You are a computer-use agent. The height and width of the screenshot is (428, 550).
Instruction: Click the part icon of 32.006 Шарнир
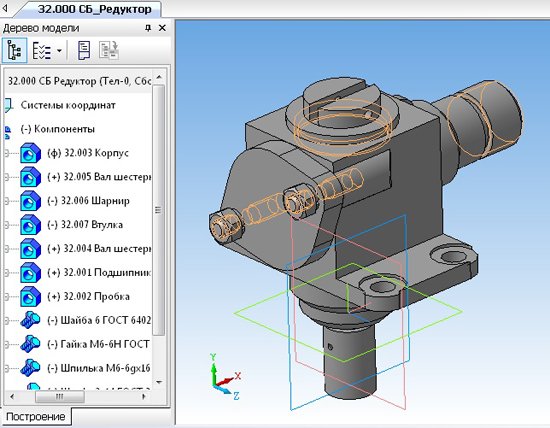coord(30,201)
